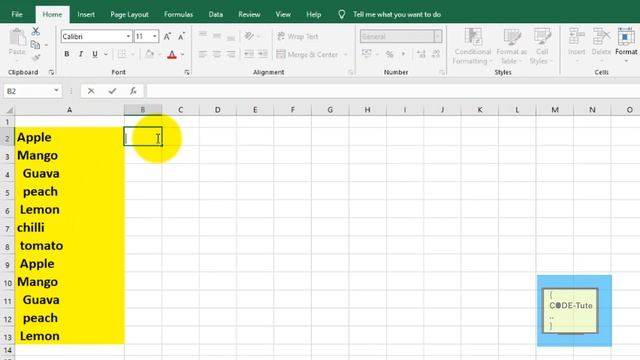Viewport: 640px width, 360px height.
Task: Switch to the View tab
Action: pos(283,14)
